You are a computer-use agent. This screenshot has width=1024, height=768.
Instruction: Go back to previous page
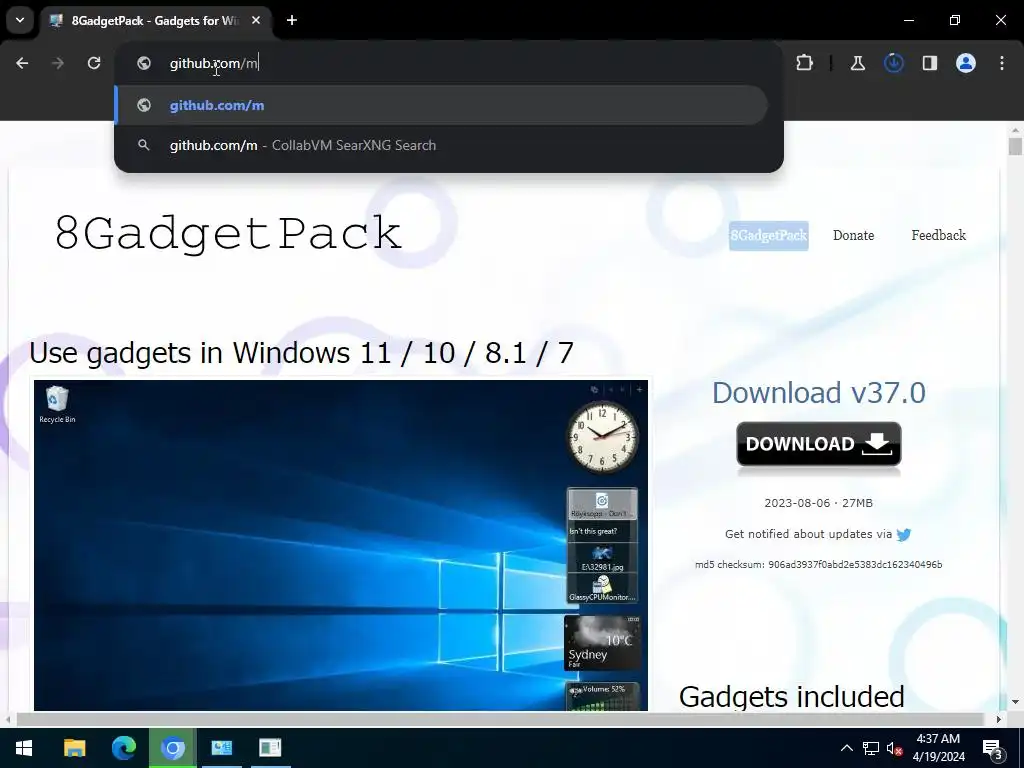click(22, 63)
